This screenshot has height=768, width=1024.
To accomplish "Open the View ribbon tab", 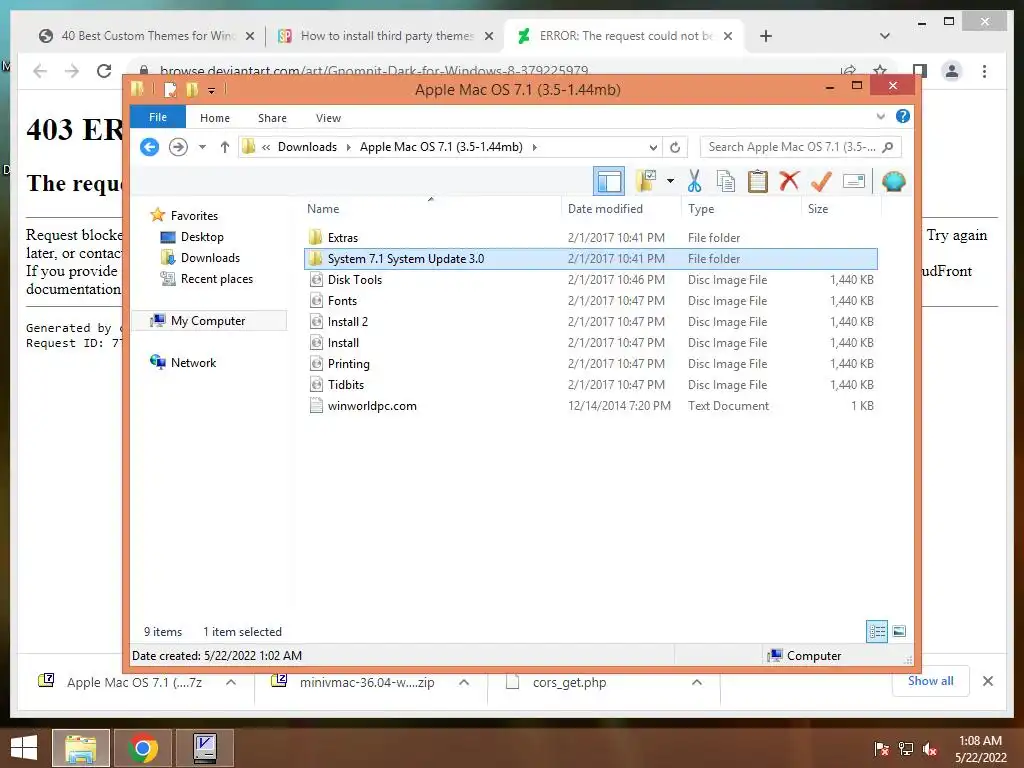I will coord(328,118).
